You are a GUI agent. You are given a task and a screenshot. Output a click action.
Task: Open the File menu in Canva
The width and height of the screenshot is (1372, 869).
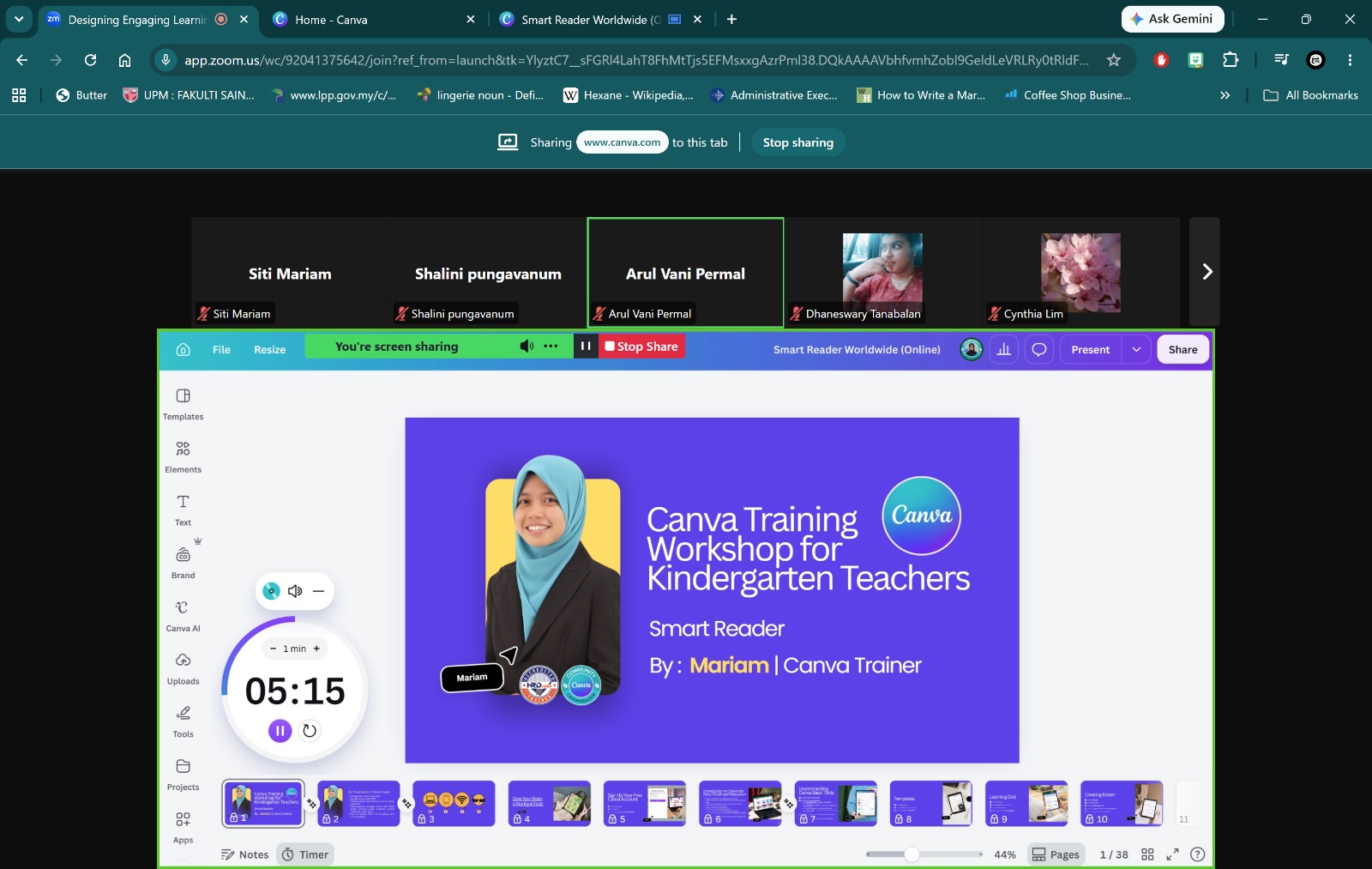point(221,350)
